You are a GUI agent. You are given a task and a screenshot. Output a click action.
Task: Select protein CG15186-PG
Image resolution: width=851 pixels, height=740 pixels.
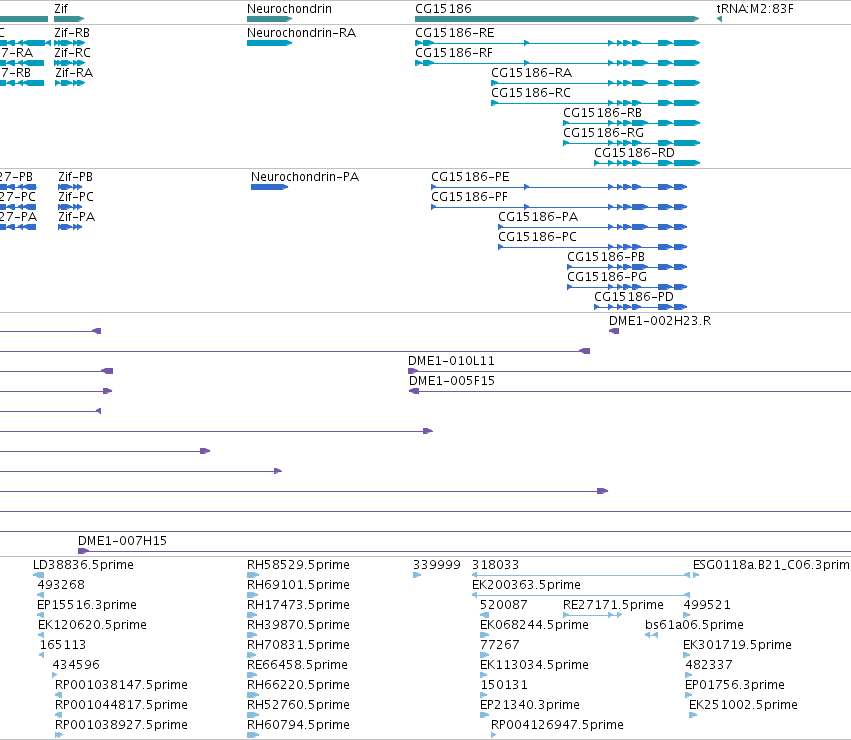[607, 277]
